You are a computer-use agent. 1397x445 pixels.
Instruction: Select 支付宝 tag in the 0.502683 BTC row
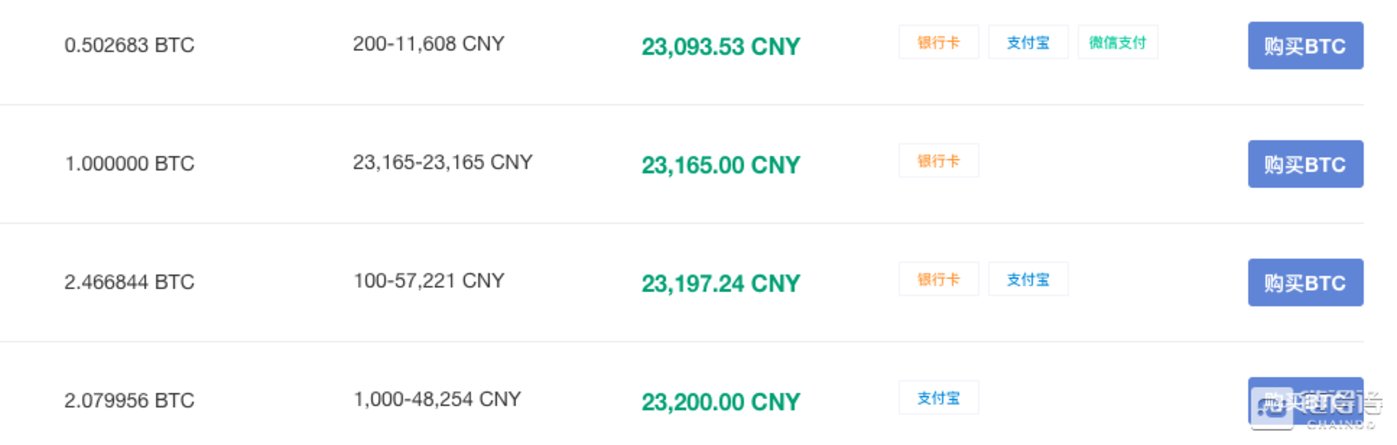1028,43
